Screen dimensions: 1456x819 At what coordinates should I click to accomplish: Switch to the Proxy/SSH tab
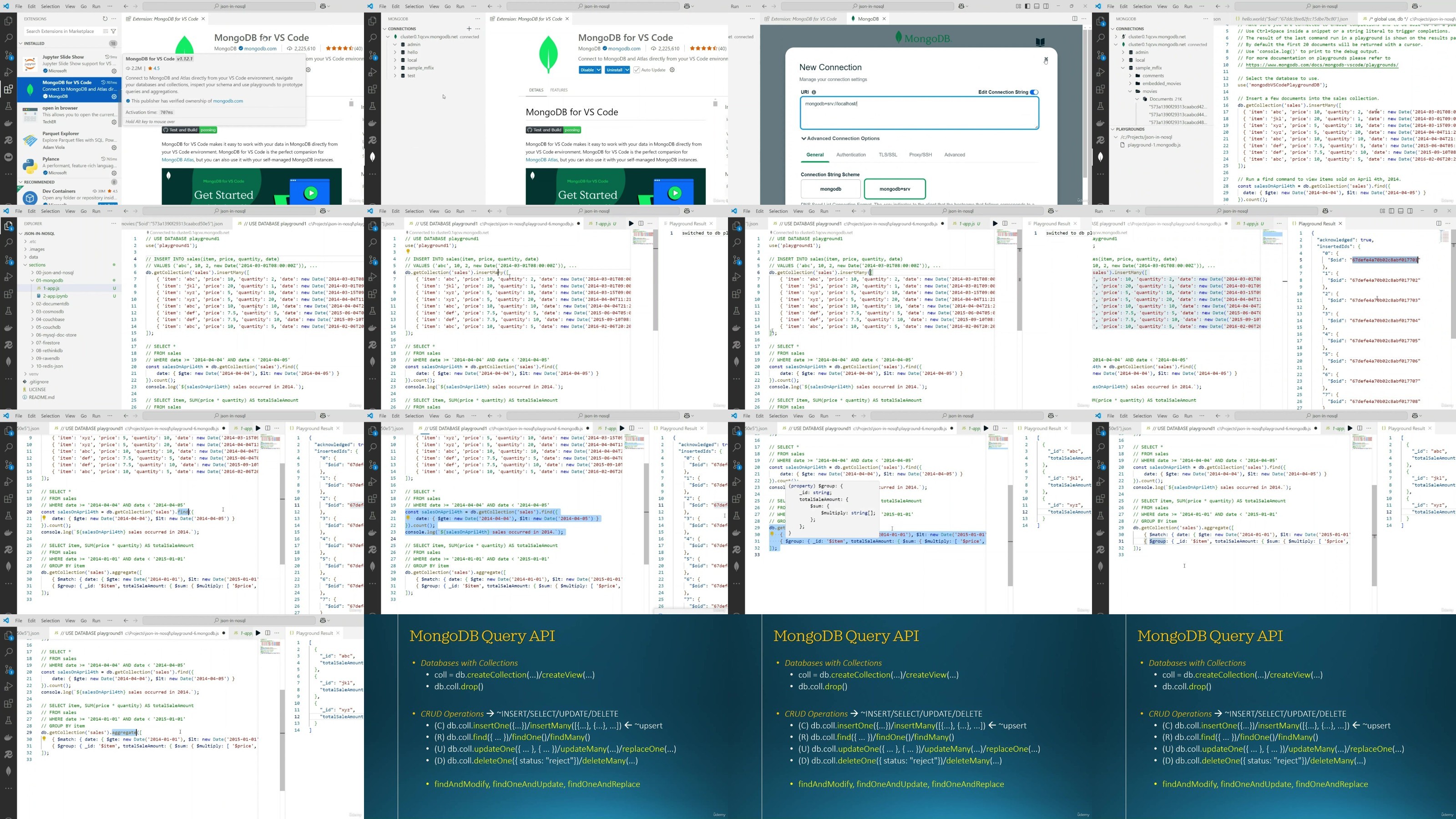click(920, 155)
